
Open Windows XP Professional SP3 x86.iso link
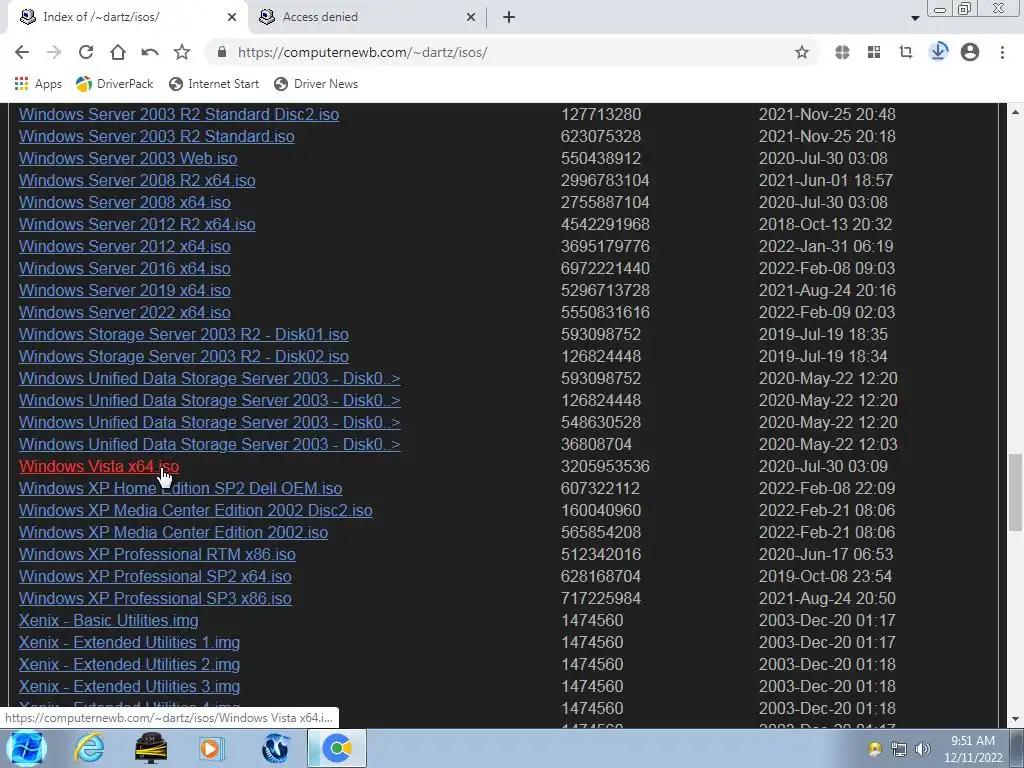tap(155, 598)
